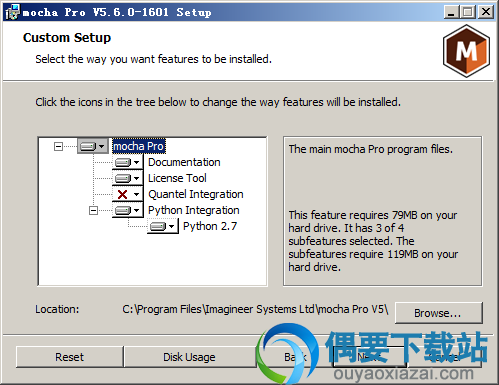Click the install location path text

point(255,309)
